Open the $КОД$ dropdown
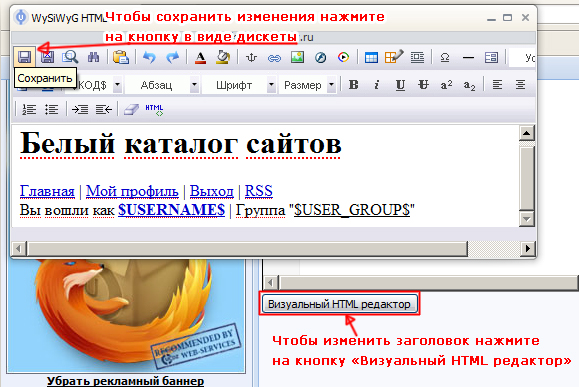This screenshot has width=579, height=387. [117, 85]
